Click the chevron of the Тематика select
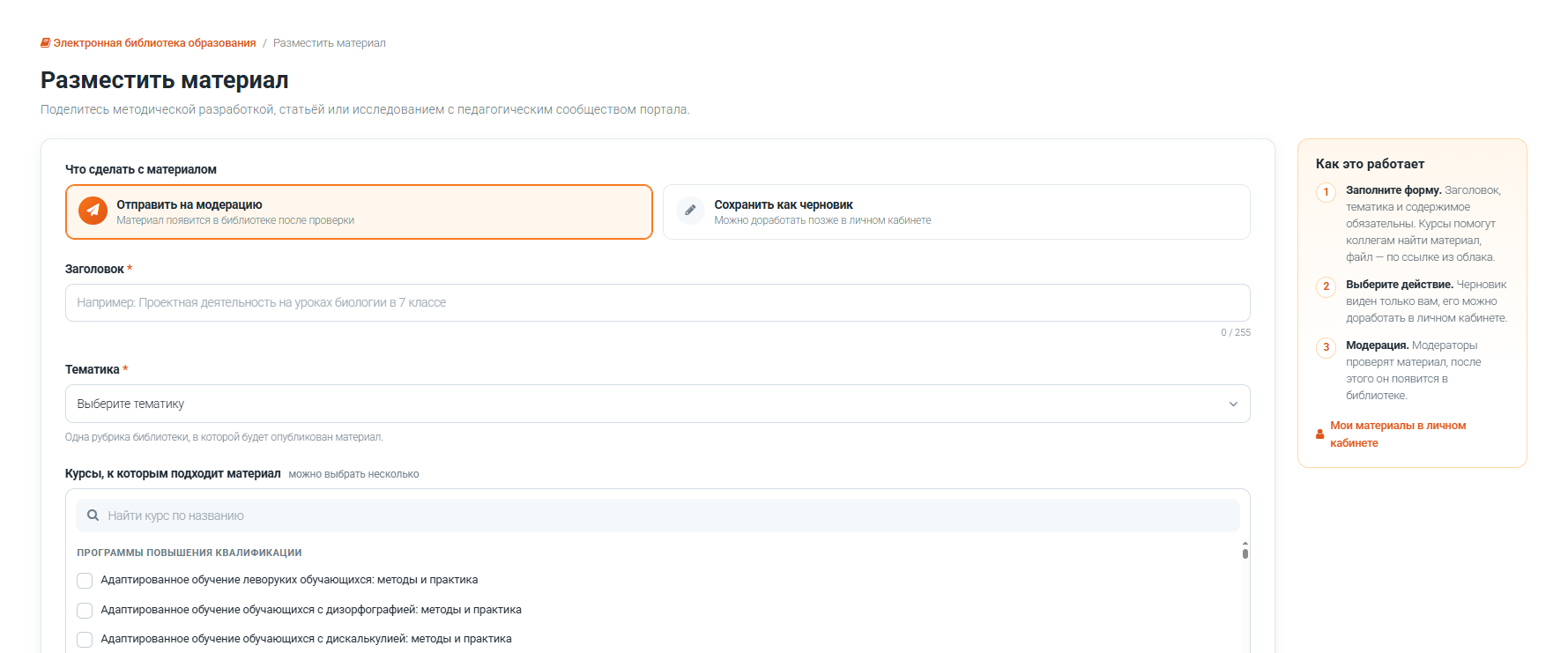 [1233, 404]
